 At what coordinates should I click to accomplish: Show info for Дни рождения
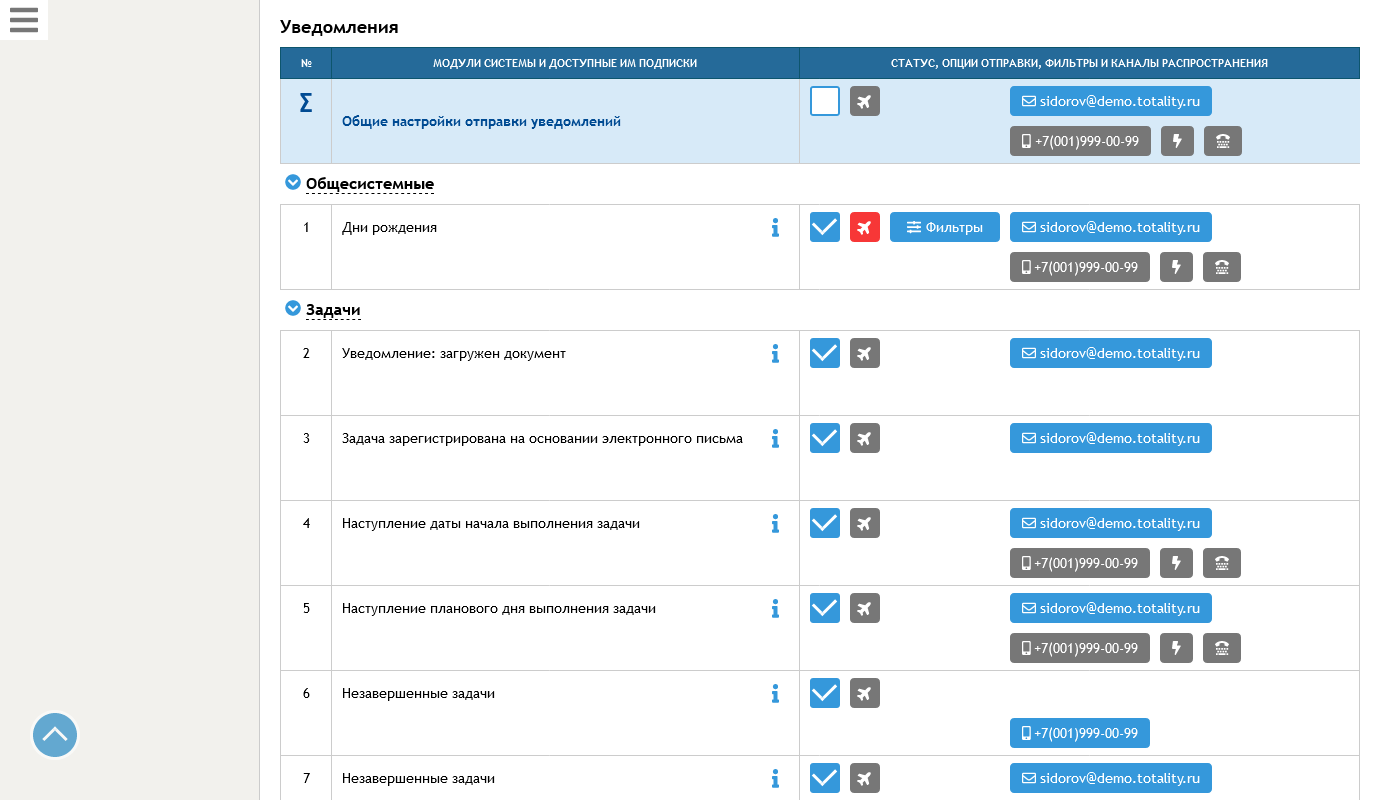coord(775,227)
